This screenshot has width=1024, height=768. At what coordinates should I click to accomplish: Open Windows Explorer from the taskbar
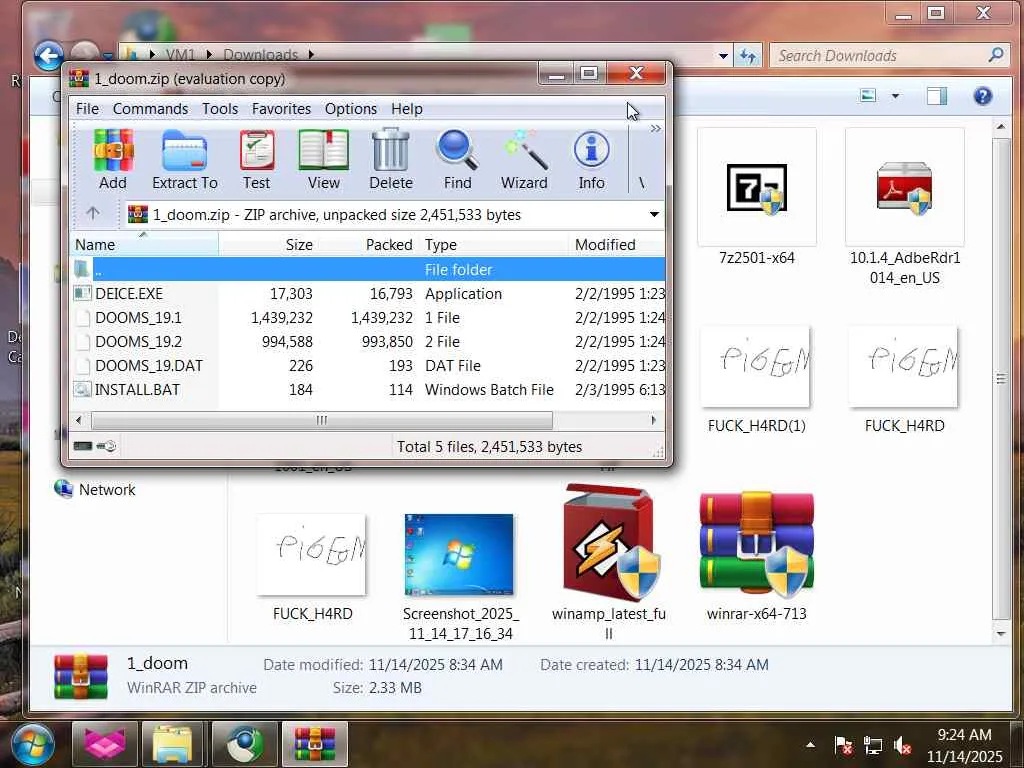tap(173, 744)
